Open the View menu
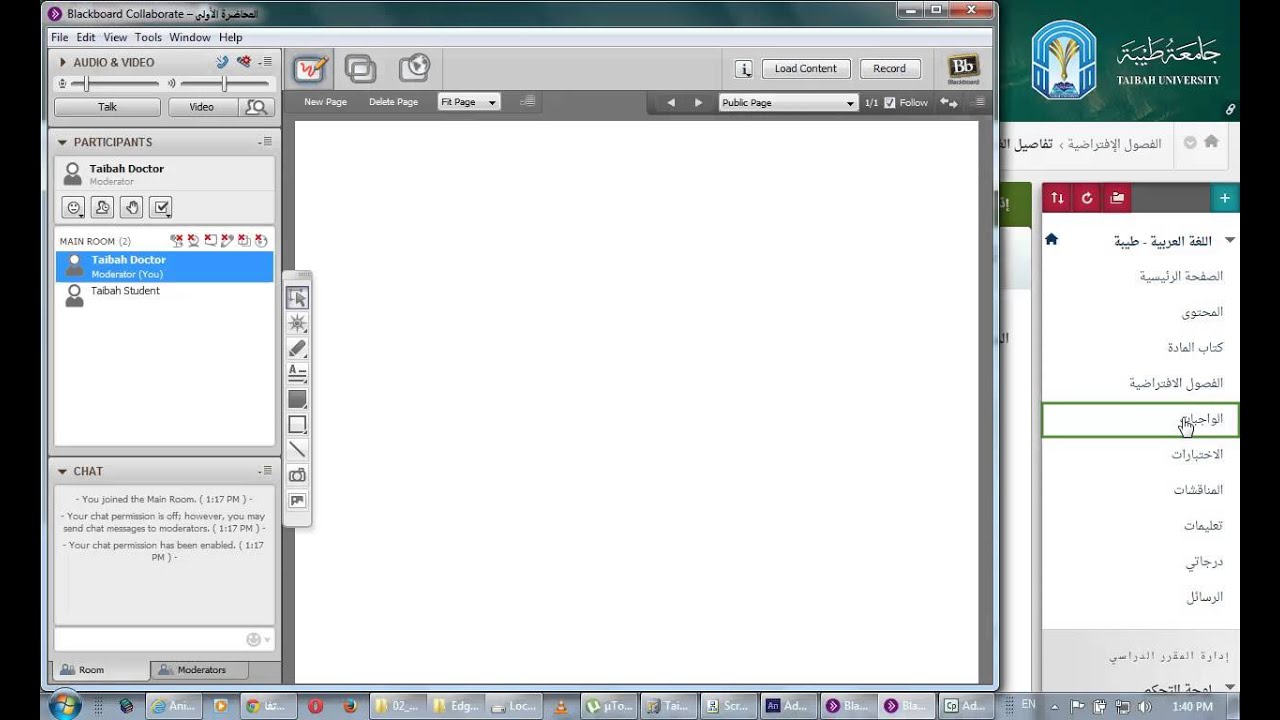Viewport: 1280px width, 720px height. click(x=115, y=37)
